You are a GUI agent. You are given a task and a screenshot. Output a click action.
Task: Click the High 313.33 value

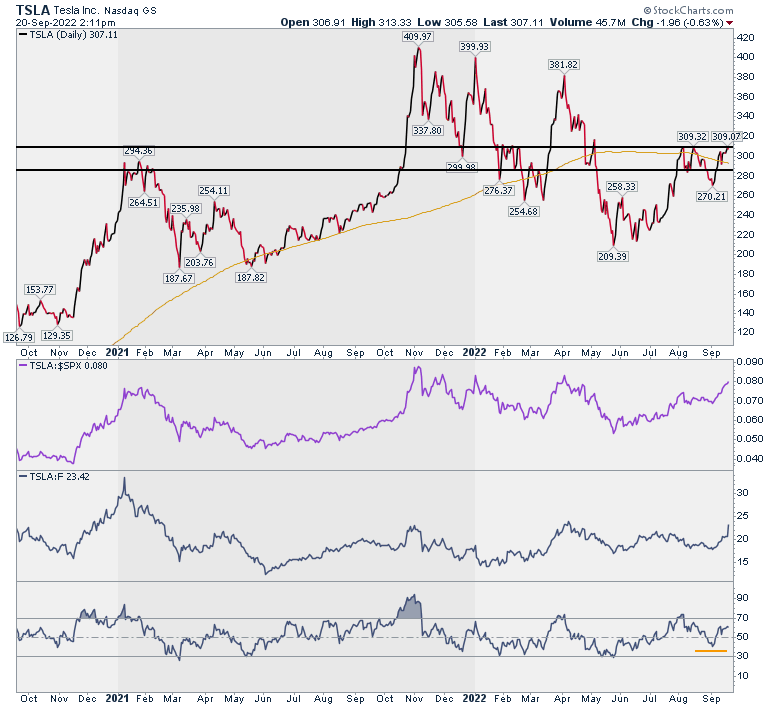[381, 22]
